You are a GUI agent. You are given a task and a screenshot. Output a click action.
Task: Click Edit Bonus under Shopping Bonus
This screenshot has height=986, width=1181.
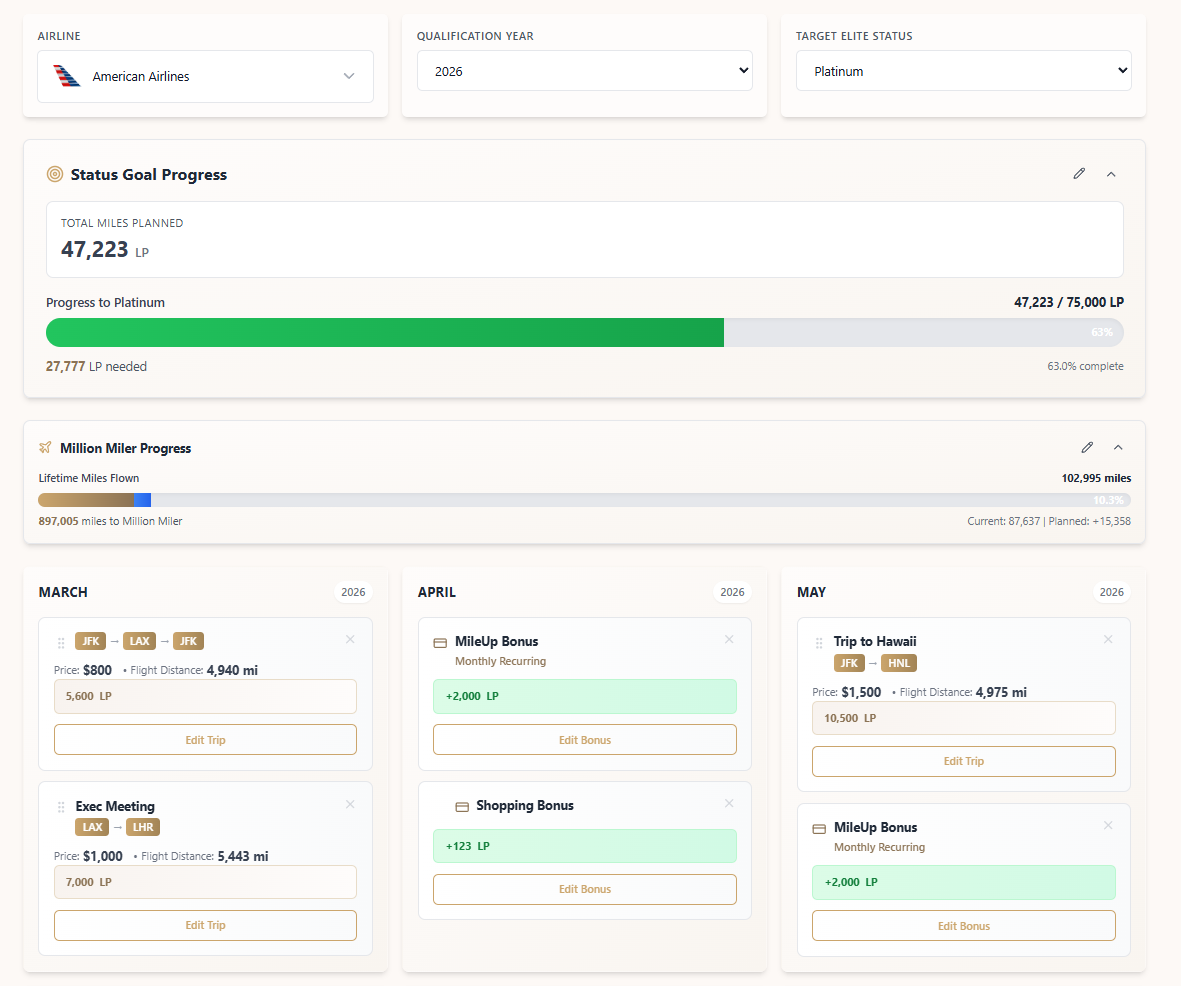pos(584,889)
